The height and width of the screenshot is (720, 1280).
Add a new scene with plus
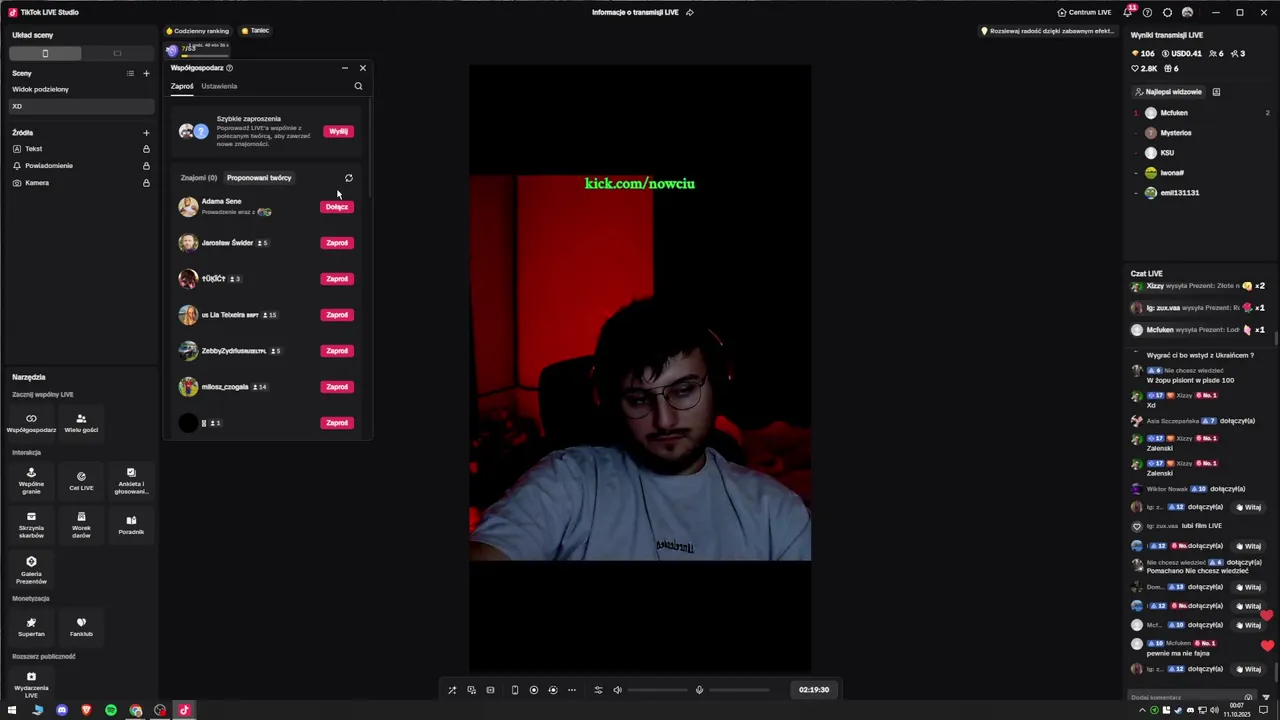(x=146, y=73)
